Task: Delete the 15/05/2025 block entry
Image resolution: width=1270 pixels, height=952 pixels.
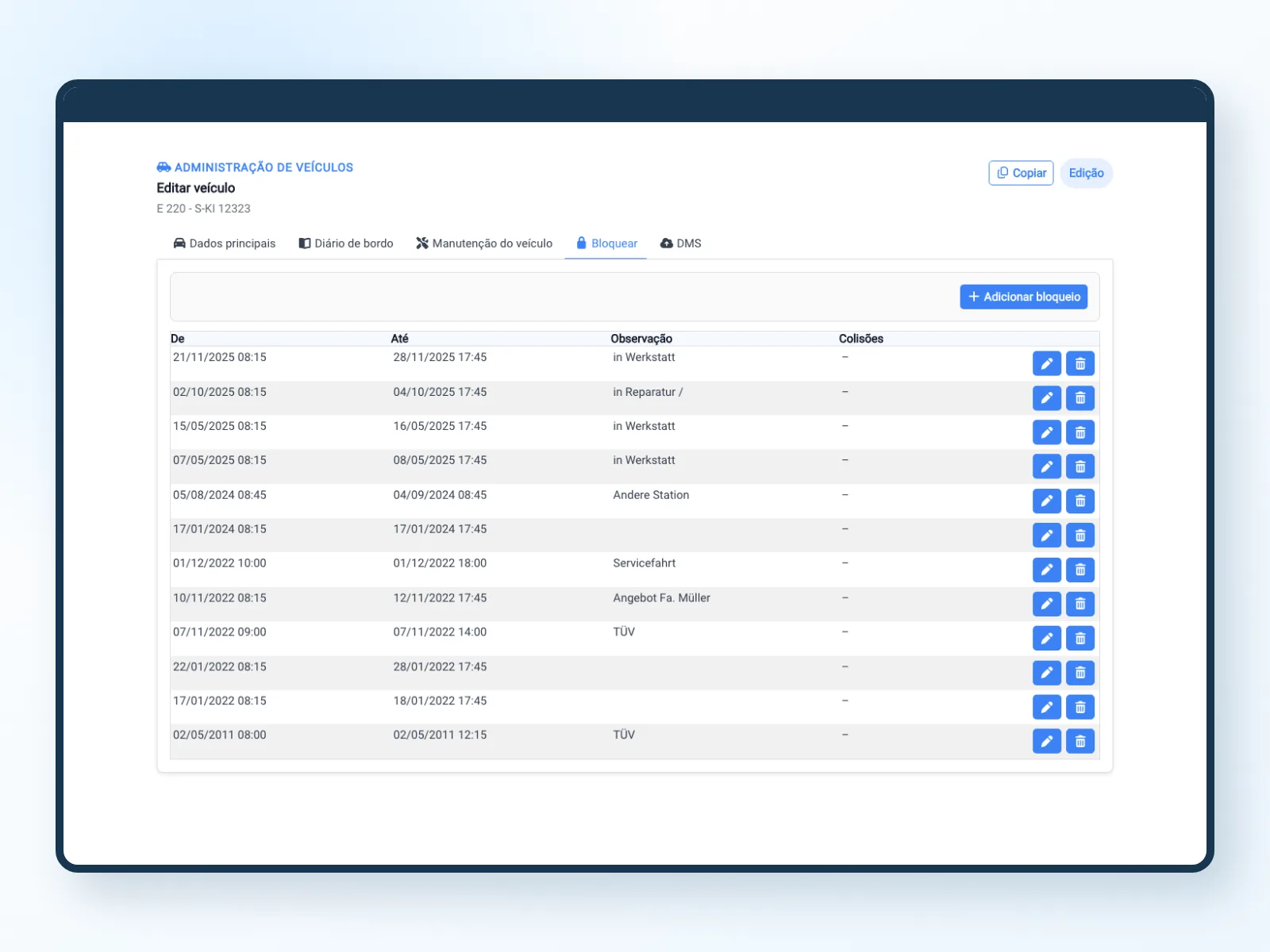Action: coord(1080,432)
